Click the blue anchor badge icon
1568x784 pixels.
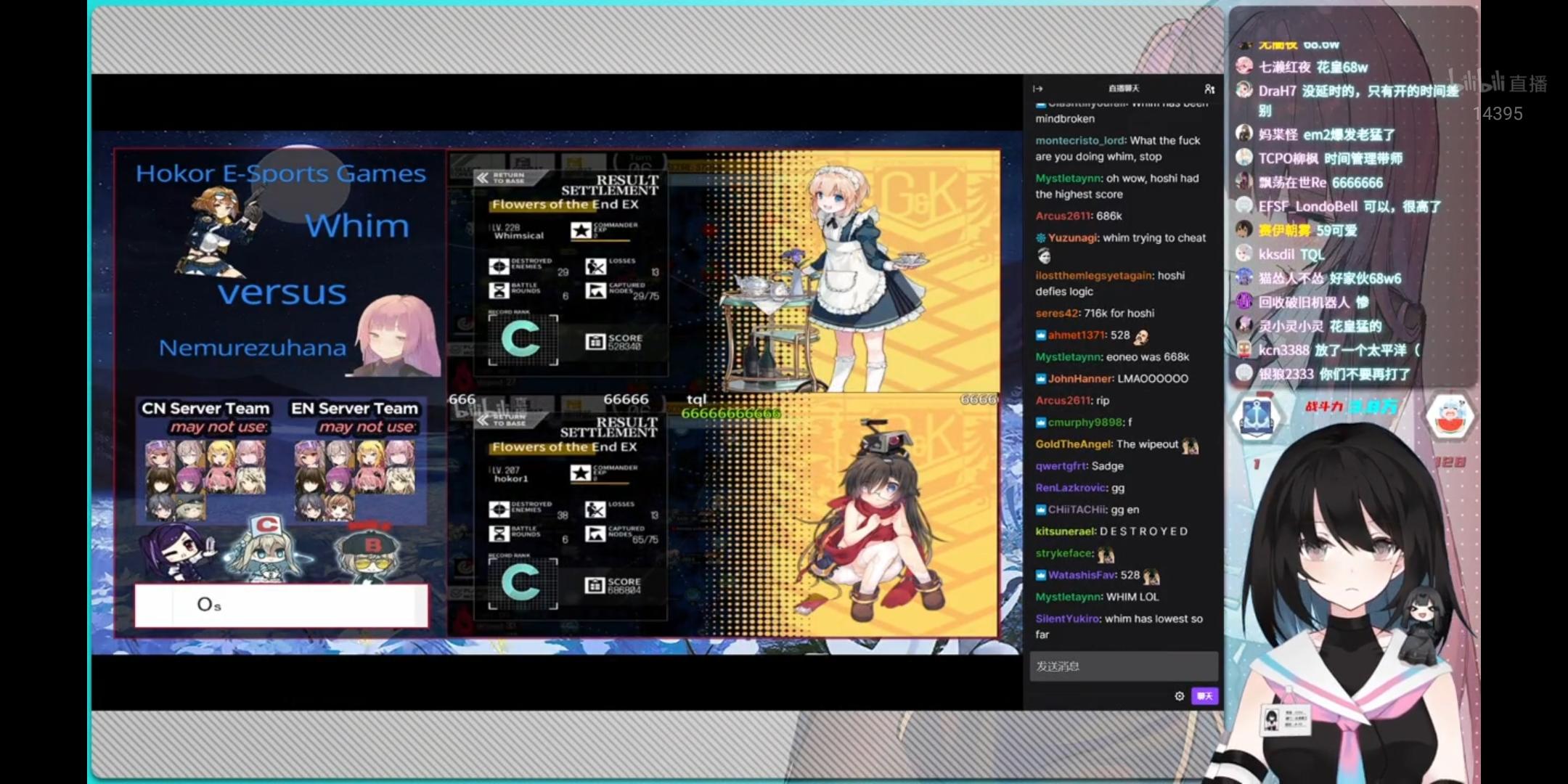coord(1257,418)
